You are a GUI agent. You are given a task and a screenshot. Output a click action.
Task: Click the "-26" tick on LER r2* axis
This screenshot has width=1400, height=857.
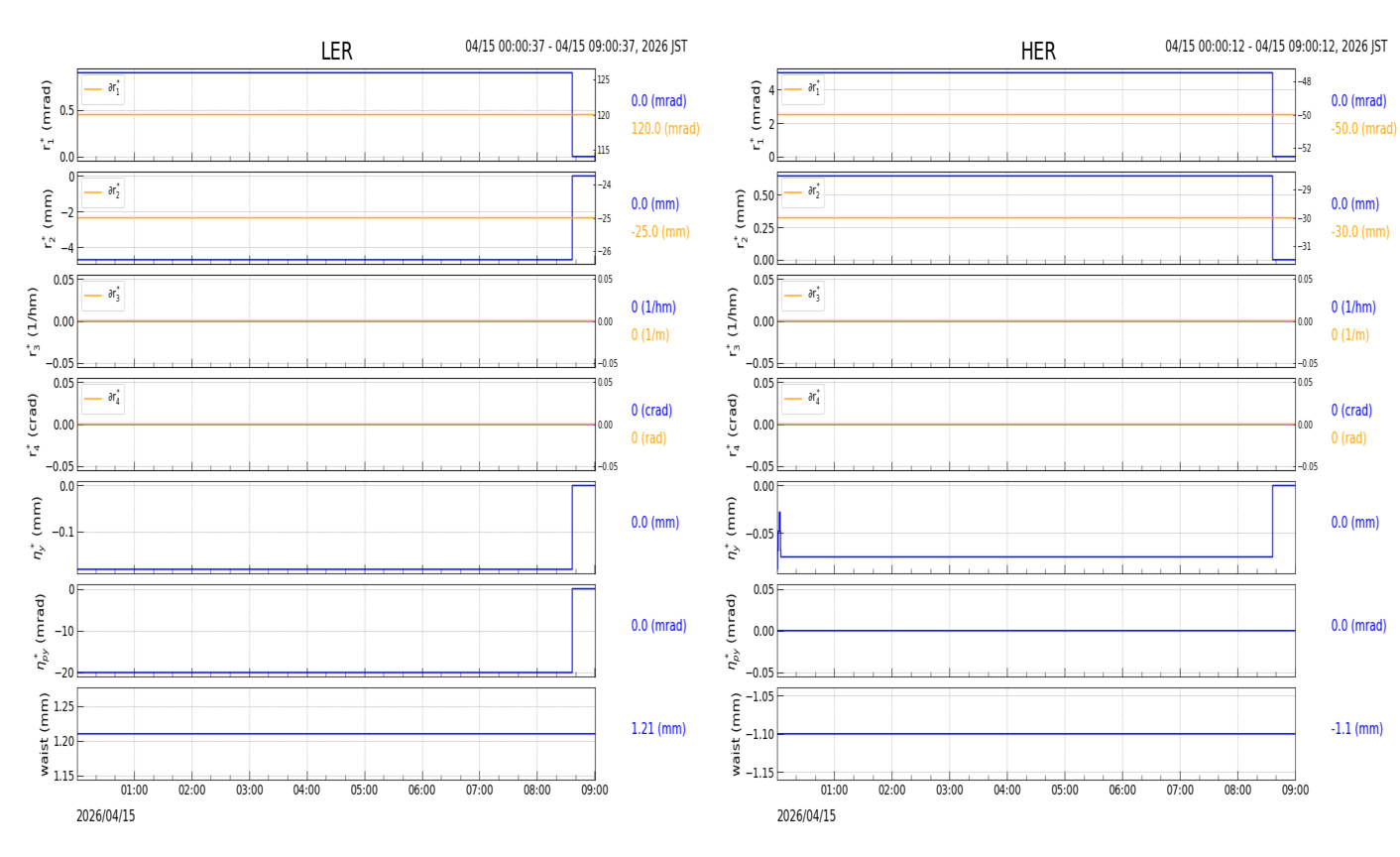(604, 252)
